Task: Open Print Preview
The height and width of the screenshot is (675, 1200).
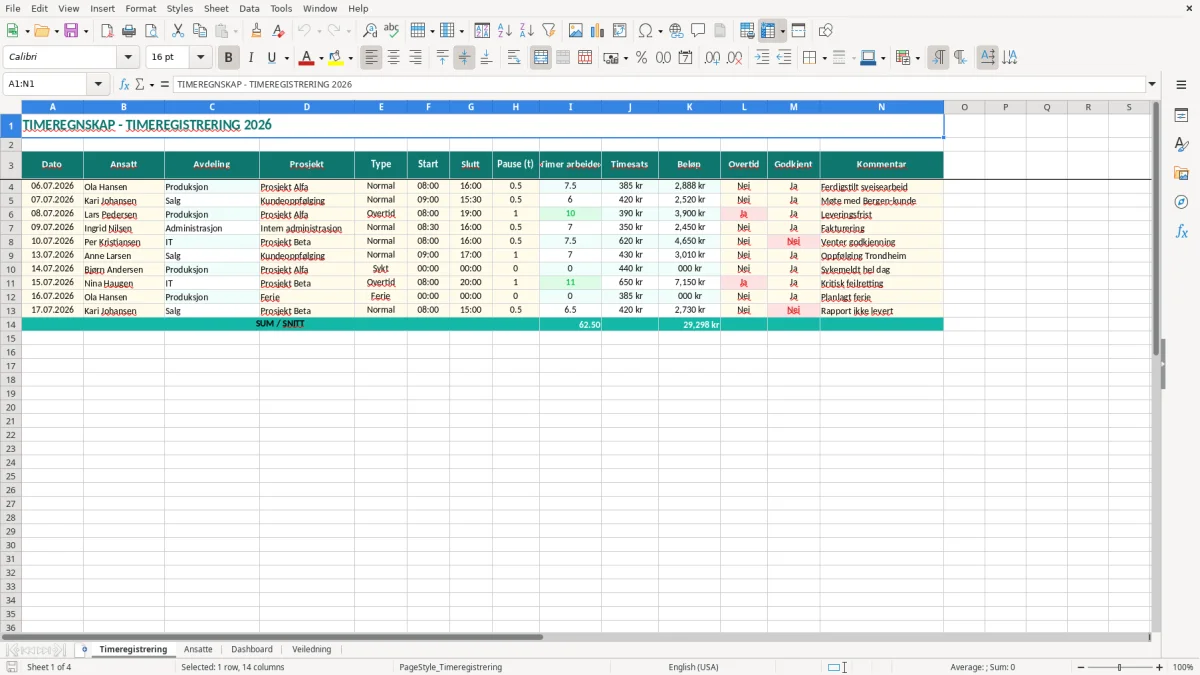Action: (x=151, y=31)
